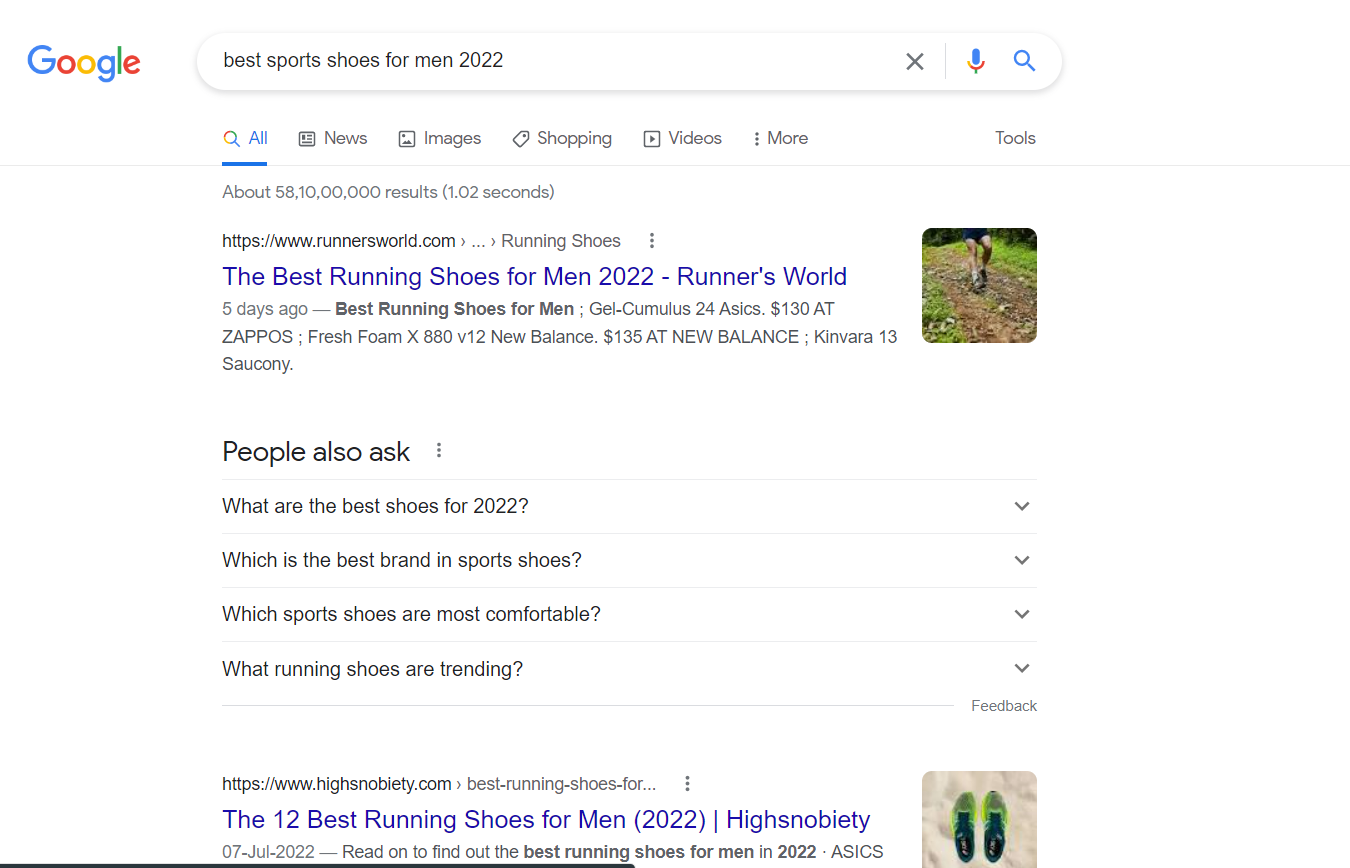Open options dots beside People also ask
The height and width of the screenshot is (868, 1350).
pyautogui.click(x=438, y=451)
